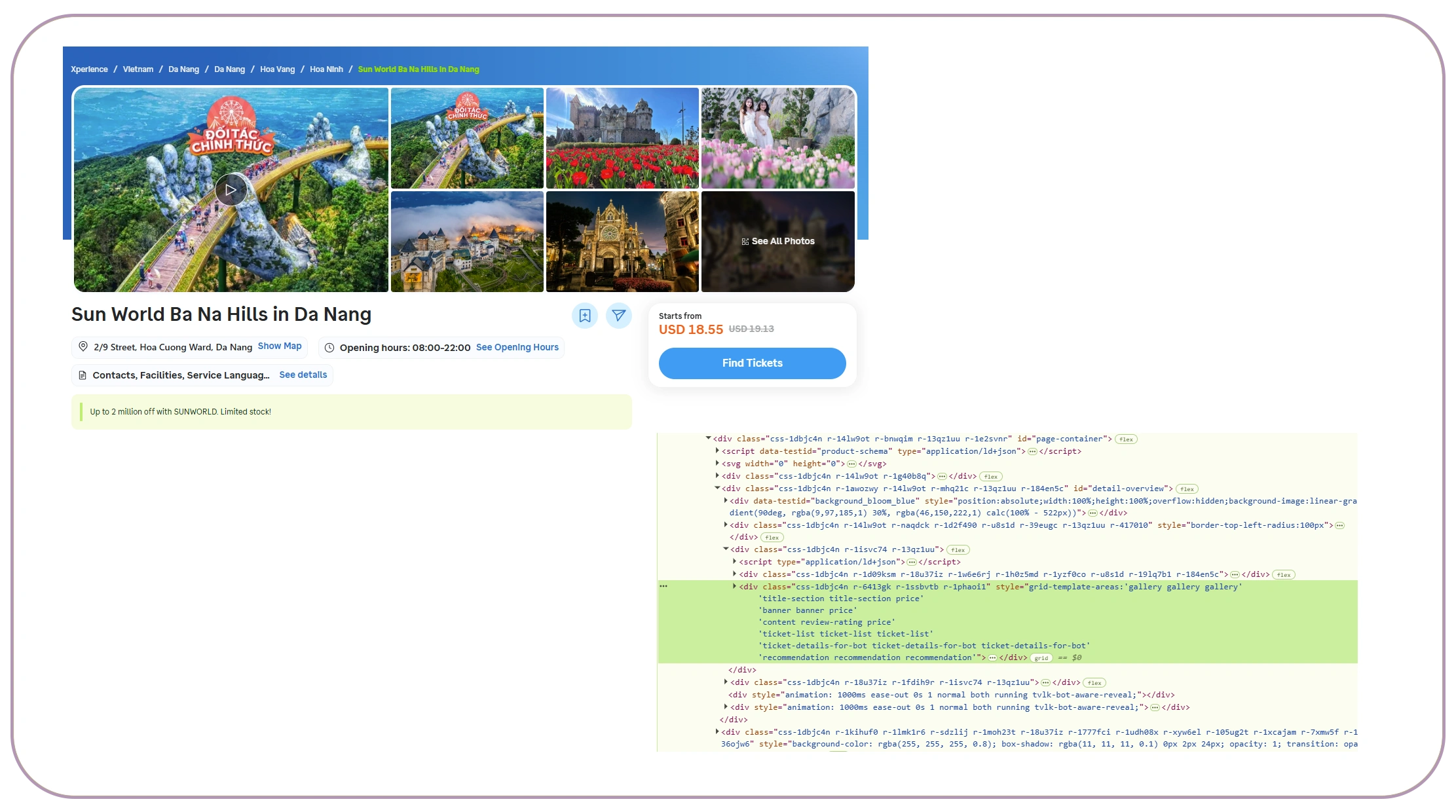This screenshot has height=812, width=1456.
Task: Click the photo icon beside See All Photos
Action: (x=745, y=242)
